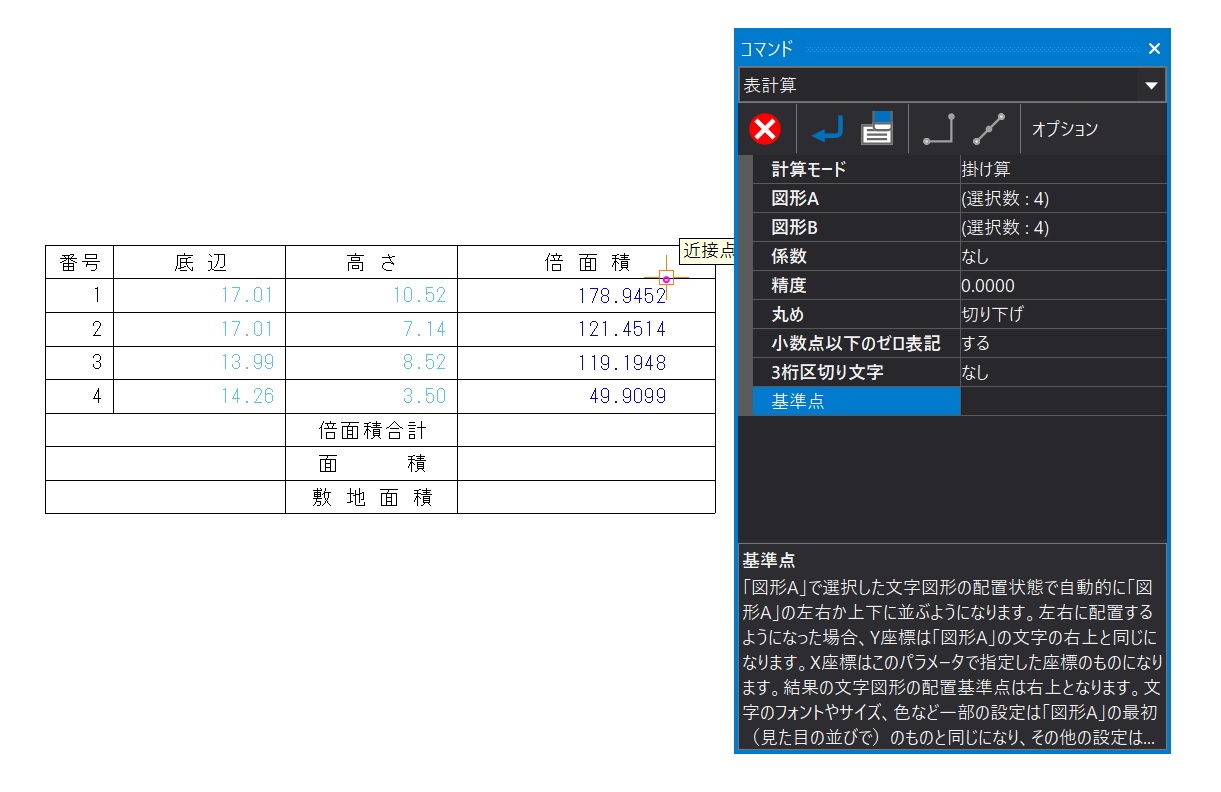Click the 精度 value 0.0000
This screenshot has height=792, width=1221.
[x=1062, y=285]
